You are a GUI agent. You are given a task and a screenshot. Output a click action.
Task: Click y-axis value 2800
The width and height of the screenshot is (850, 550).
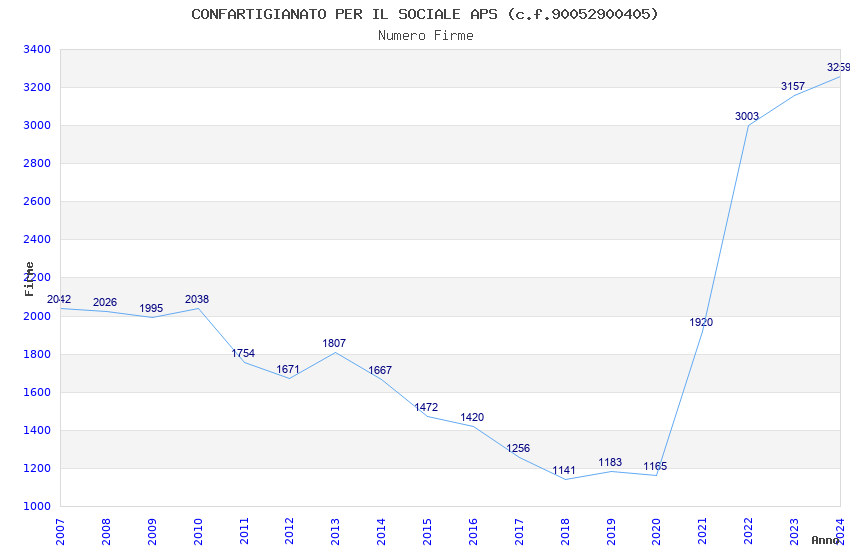(37, 163)
